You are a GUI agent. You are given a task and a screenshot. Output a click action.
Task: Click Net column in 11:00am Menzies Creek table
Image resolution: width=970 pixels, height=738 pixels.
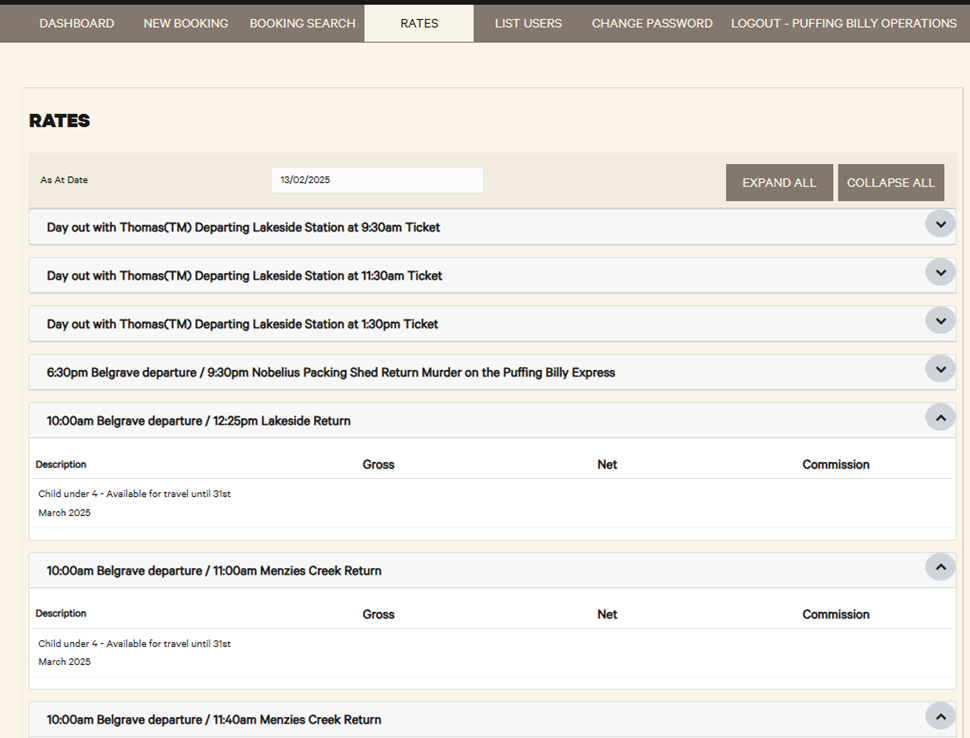click(607, 614)
